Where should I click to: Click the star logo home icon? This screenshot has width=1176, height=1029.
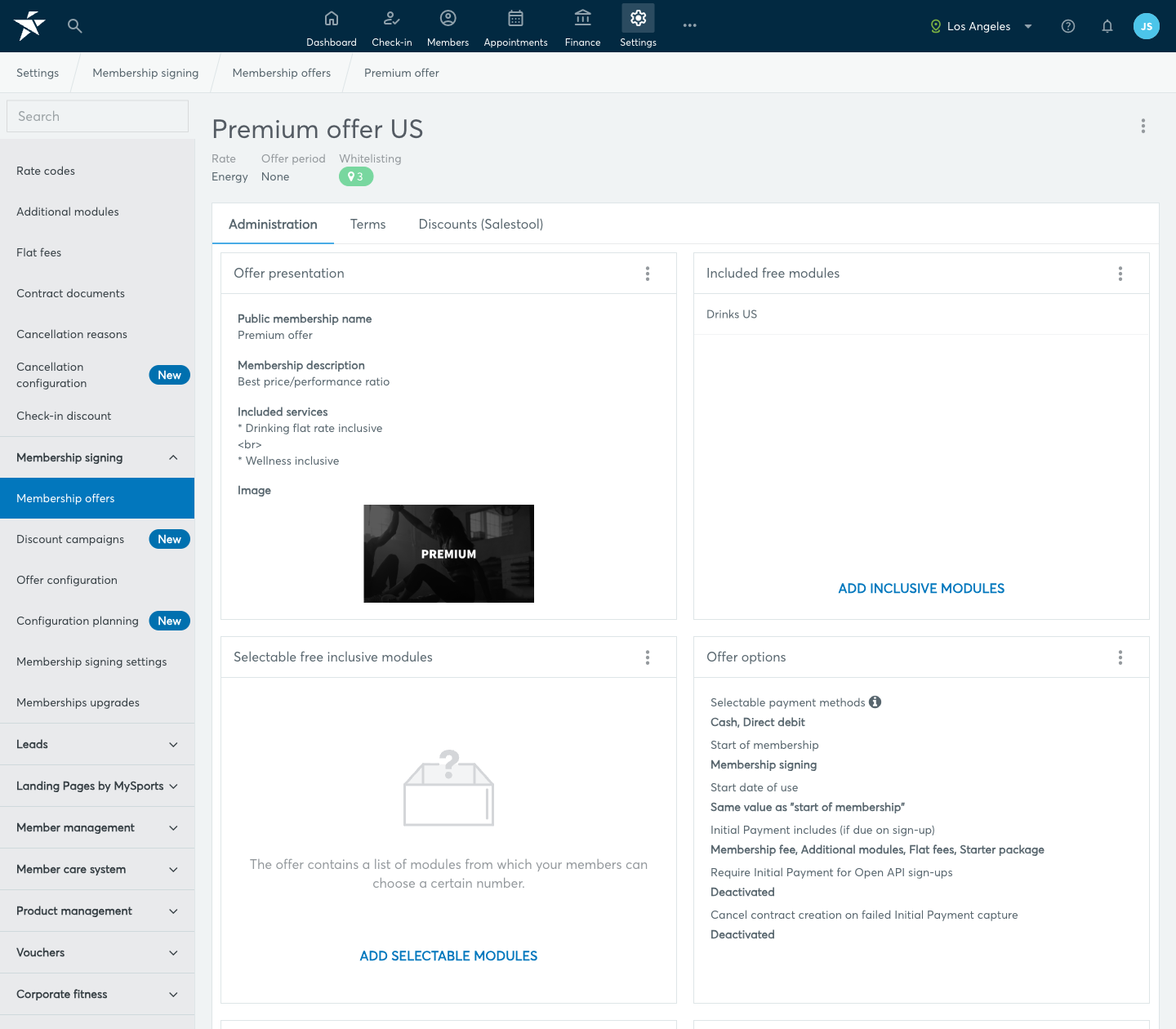[x=29, y=25]
